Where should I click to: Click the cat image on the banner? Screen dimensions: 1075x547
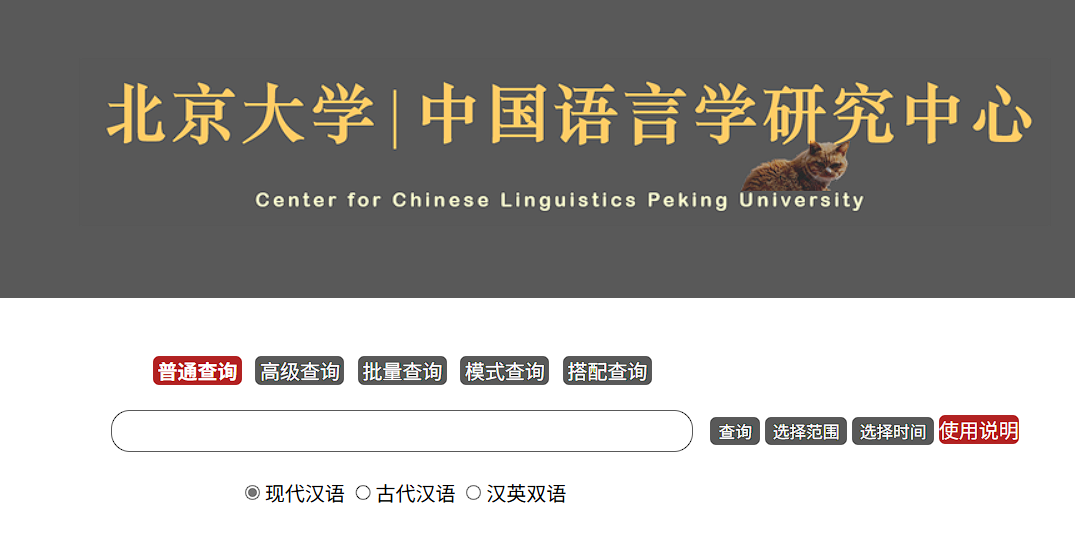(795, 166)
